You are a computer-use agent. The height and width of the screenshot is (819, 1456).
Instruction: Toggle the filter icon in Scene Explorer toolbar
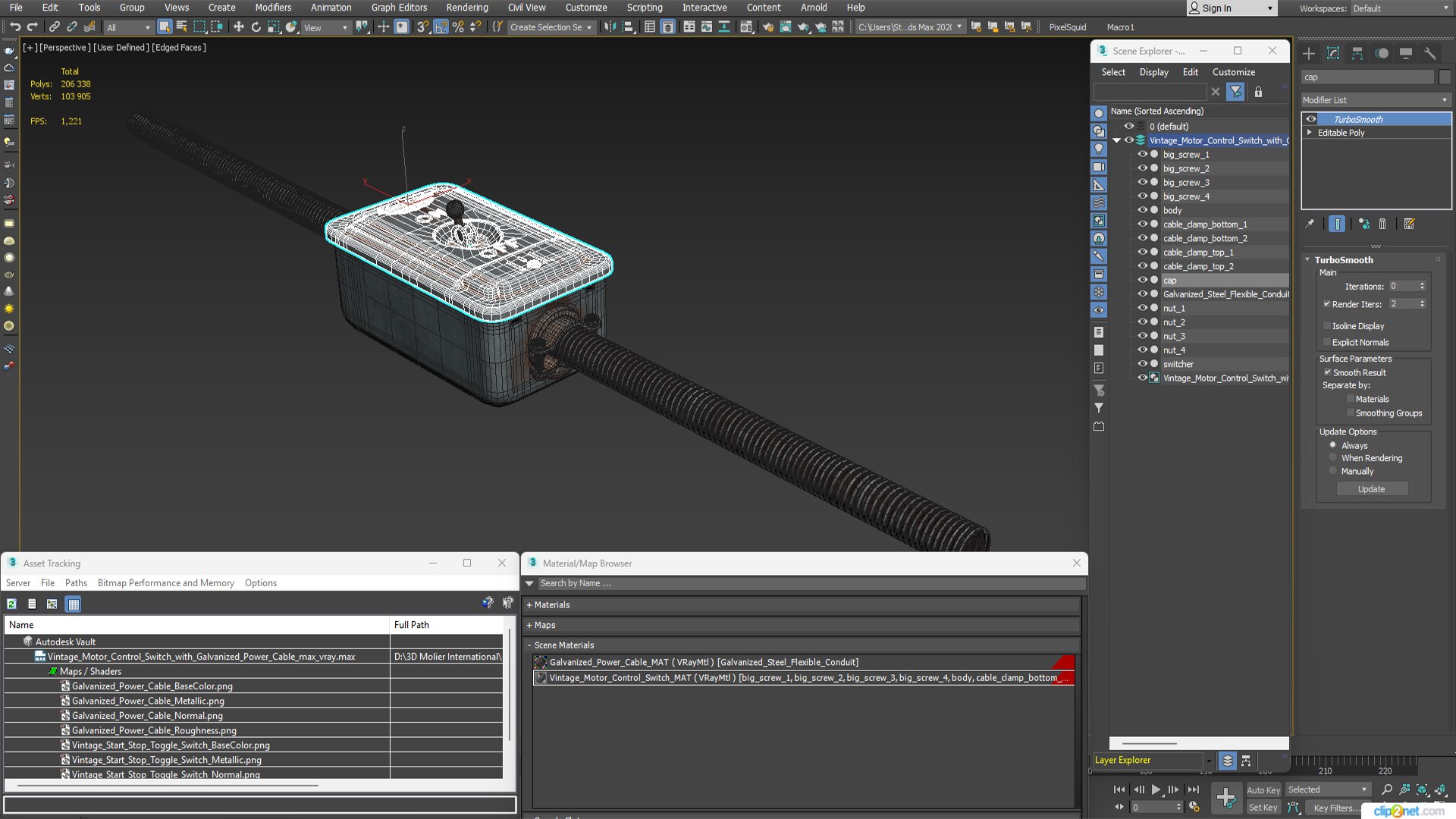pos(1236,92)
